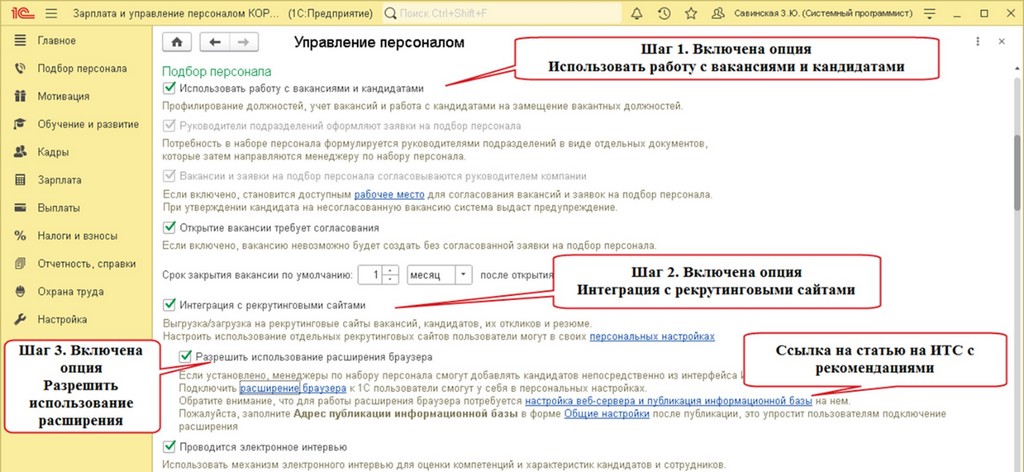This screenshot has width=1024, height=472.
Task: Open the Выплаты section
Action: tap(59, 208)
